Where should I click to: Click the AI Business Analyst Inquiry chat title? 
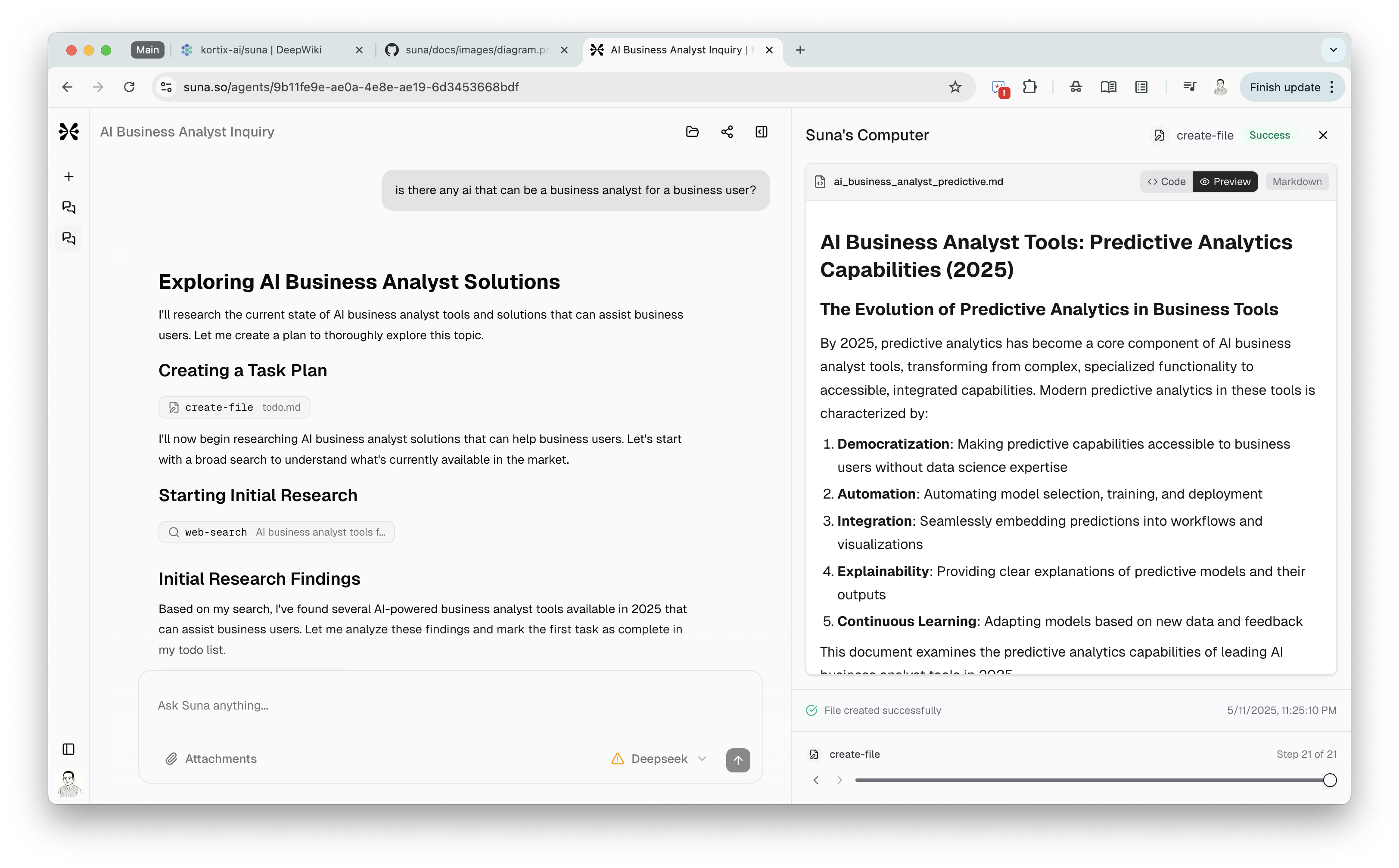pos(187,132)
